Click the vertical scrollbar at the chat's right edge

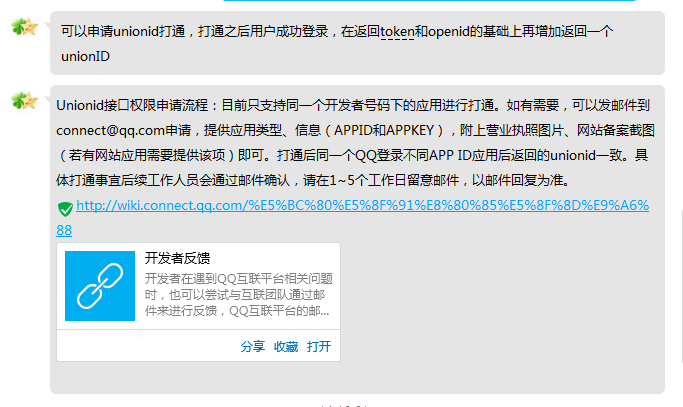tap(681, 285)
